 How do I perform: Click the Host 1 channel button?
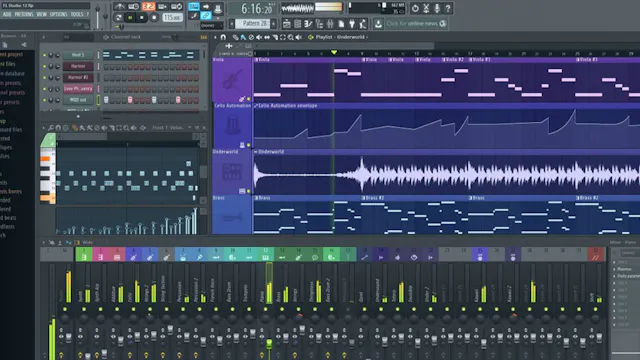[78, 55]
